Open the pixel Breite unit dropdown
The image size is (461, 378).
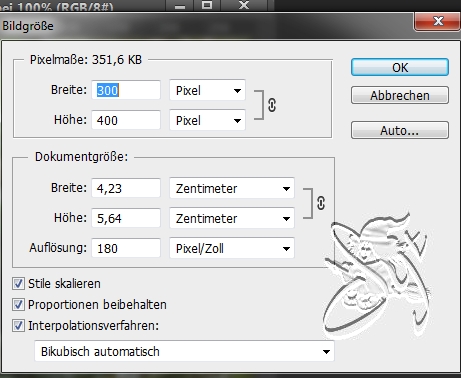click(x=207, y=90)
